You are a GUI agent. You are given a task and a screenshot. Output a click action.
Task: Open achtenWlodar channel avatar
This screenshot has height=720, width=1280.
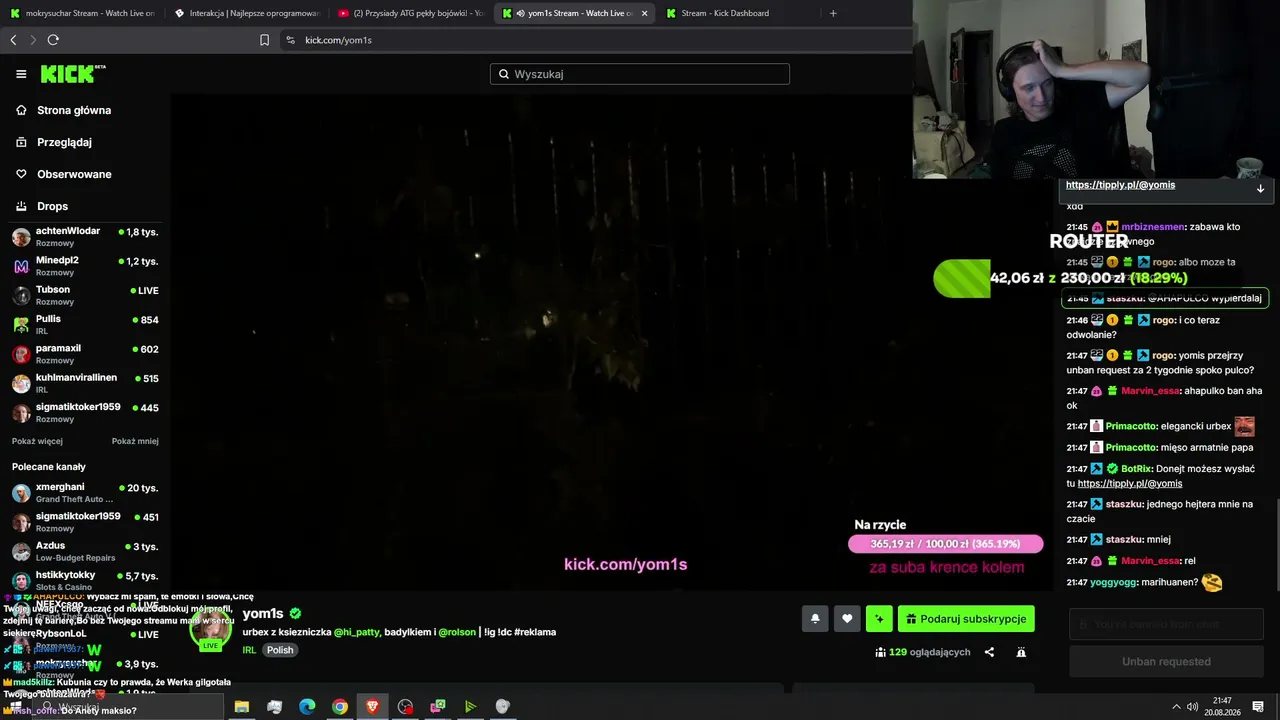point(21,237)
